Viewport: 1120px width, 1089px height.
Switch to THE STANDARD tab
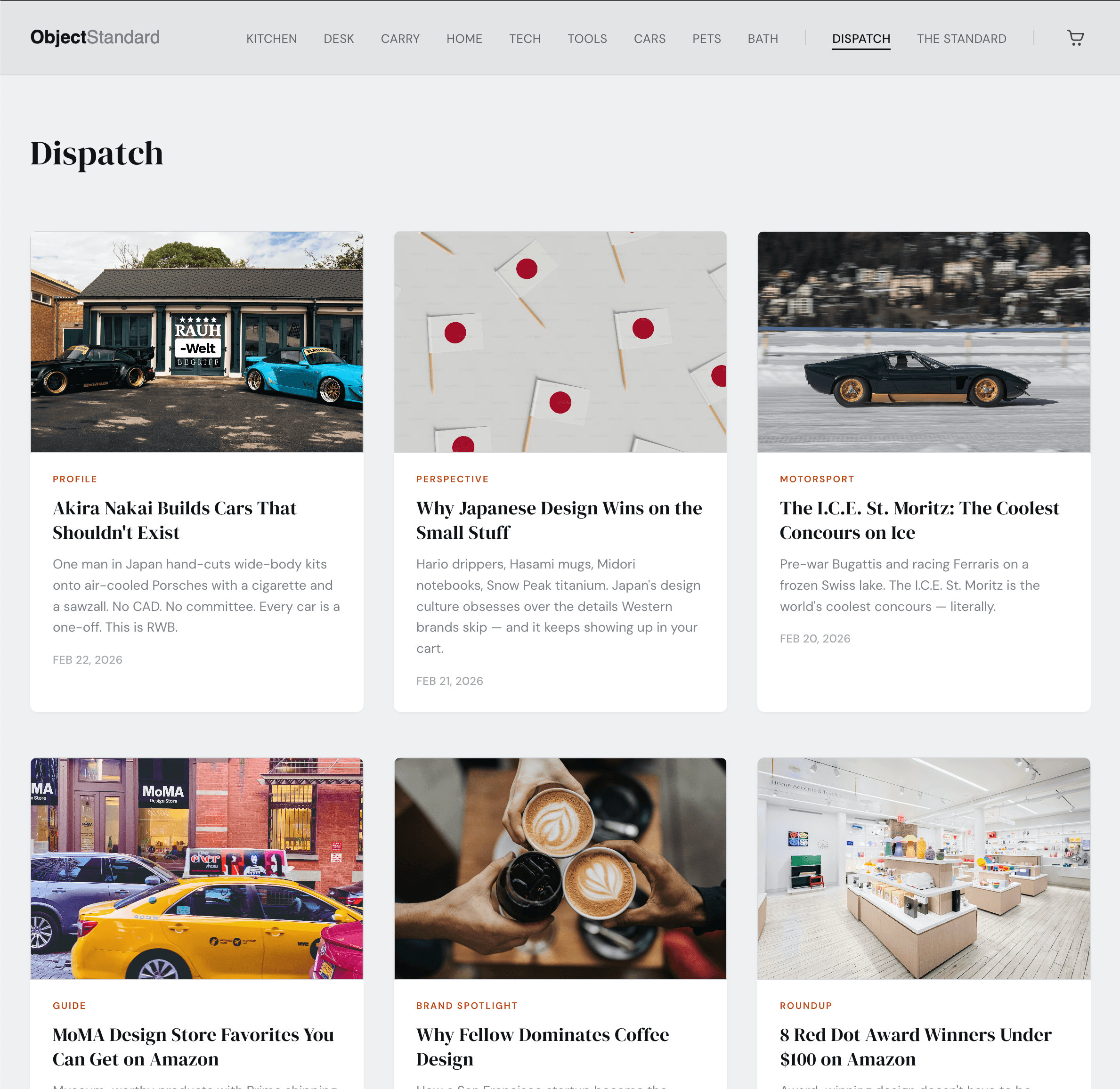point(962,38)
